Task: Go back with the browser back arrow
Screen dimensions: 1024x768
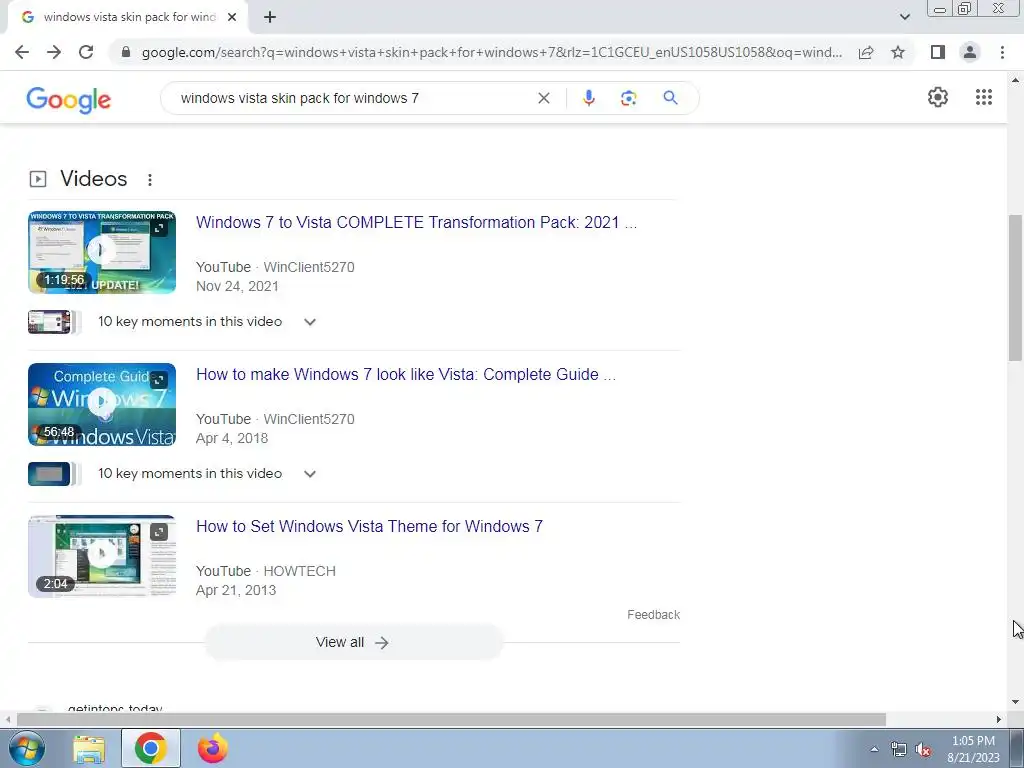Action: (x=22, y=52)
